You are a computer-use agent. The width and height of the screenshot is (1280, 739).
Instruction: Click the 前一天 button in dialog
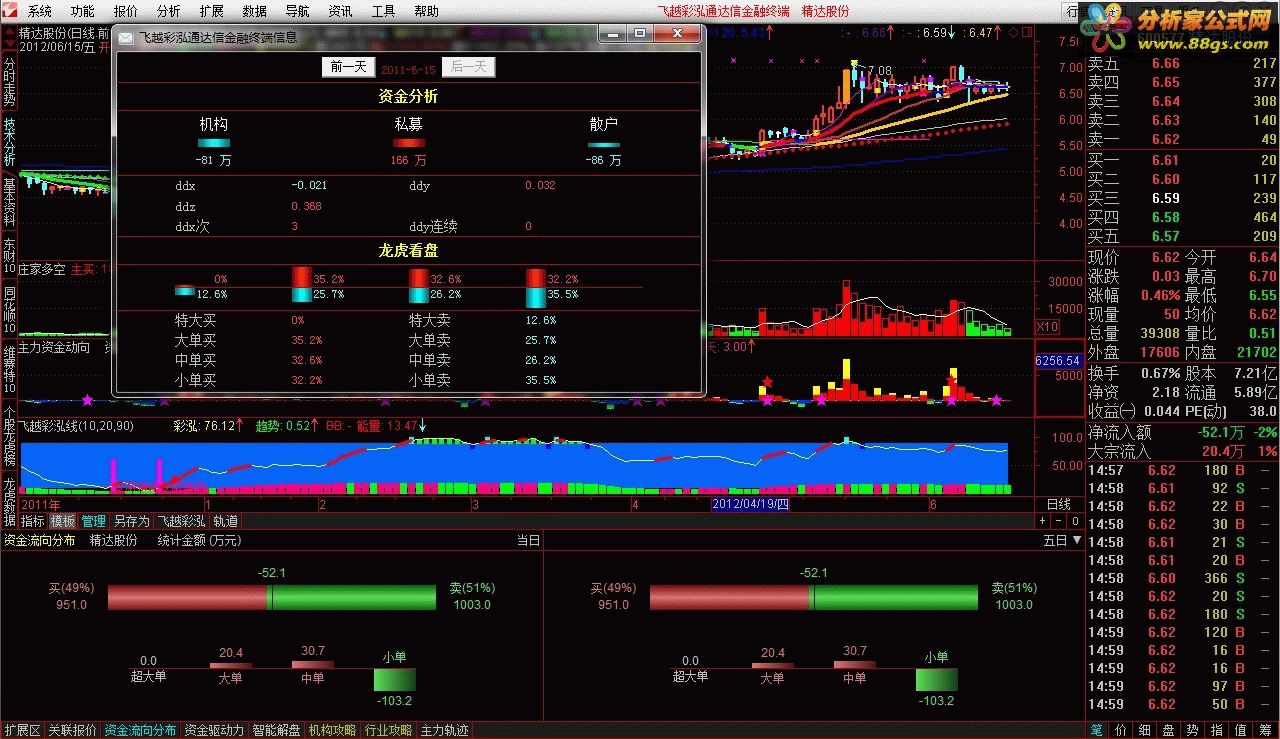(x=348, y=67)
